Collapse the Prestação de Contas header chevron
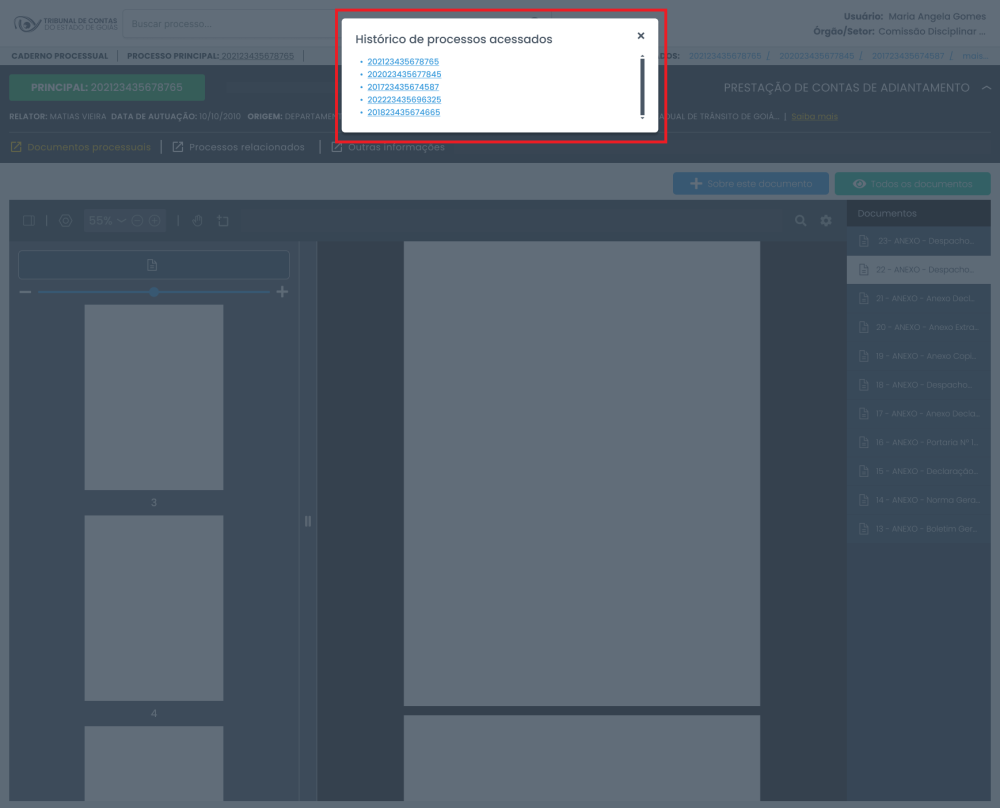1000x808 pixels. [986, 88]
